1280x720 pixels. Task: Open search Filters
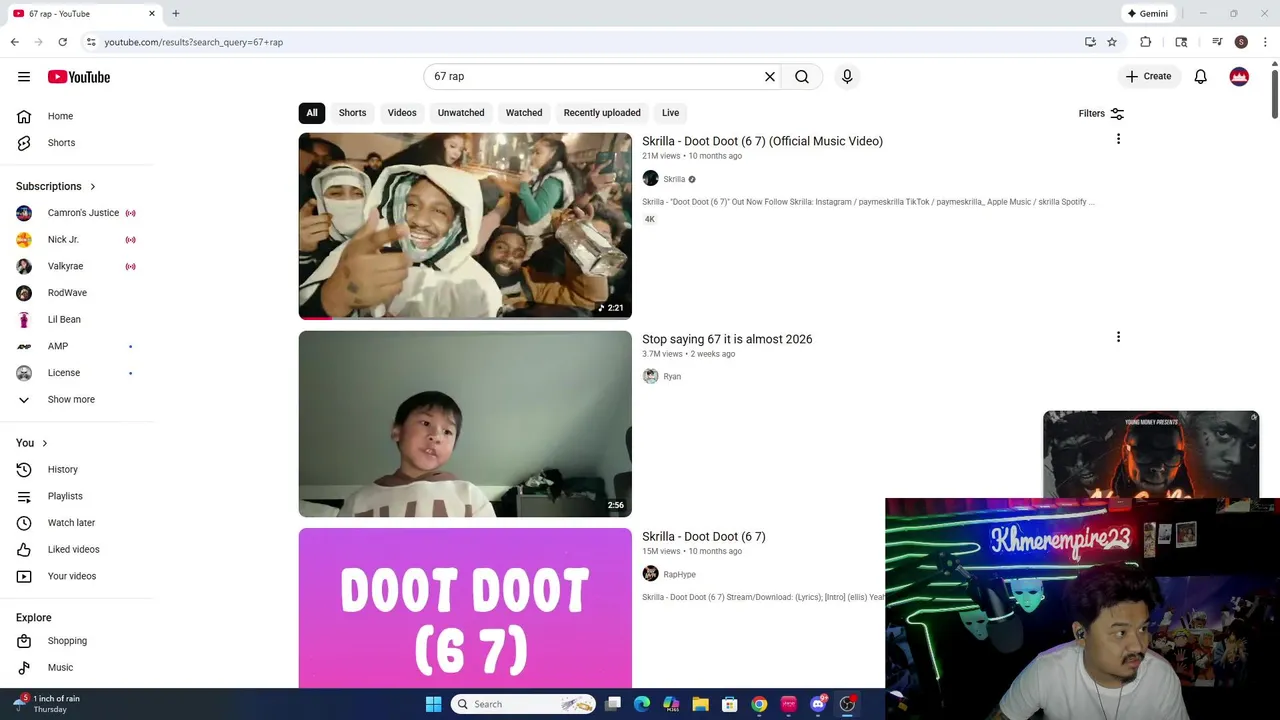click(1101, 114)
